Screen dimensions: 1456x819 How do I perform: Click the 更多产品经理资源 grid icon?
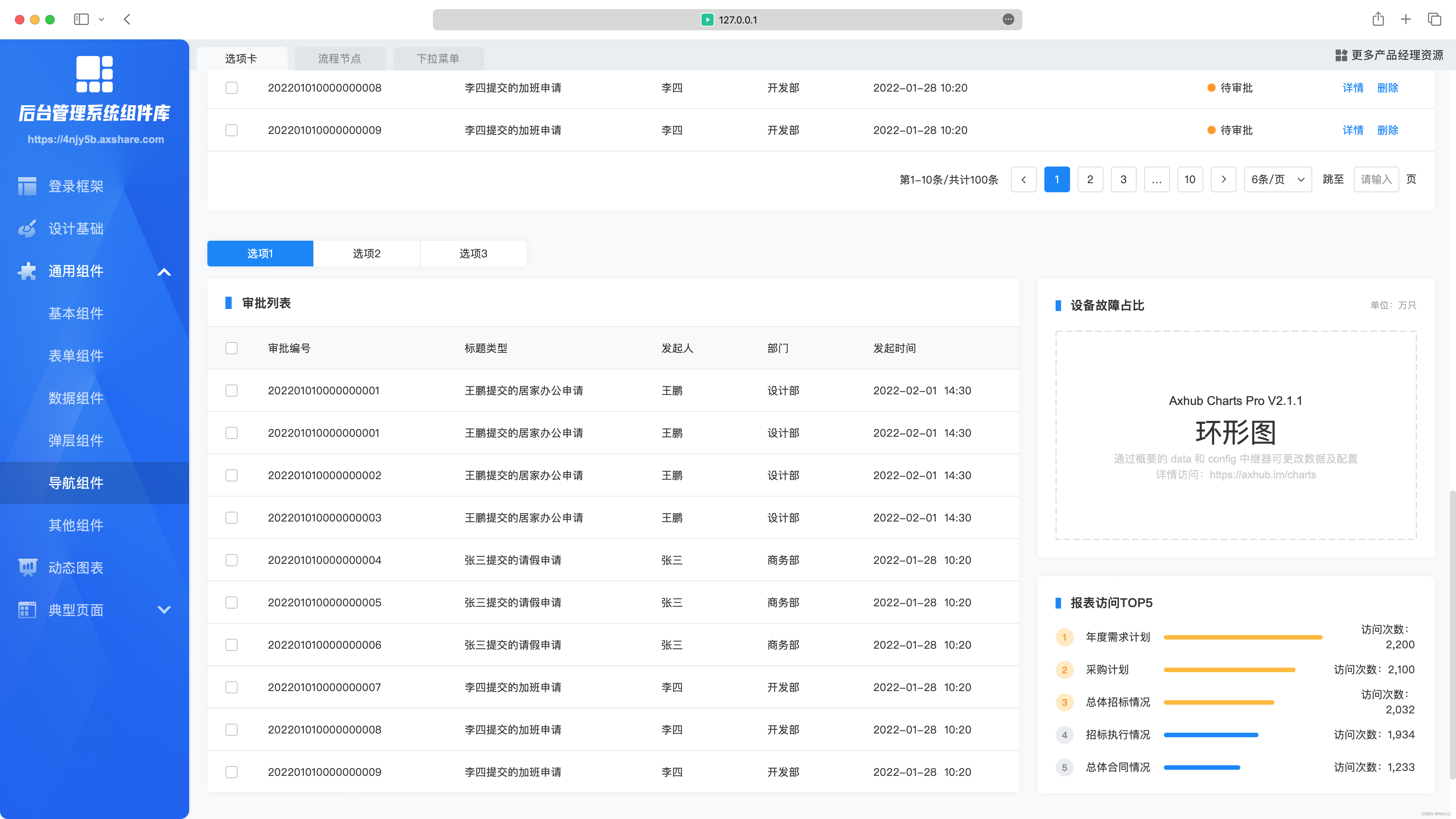tap(1341, 55)
